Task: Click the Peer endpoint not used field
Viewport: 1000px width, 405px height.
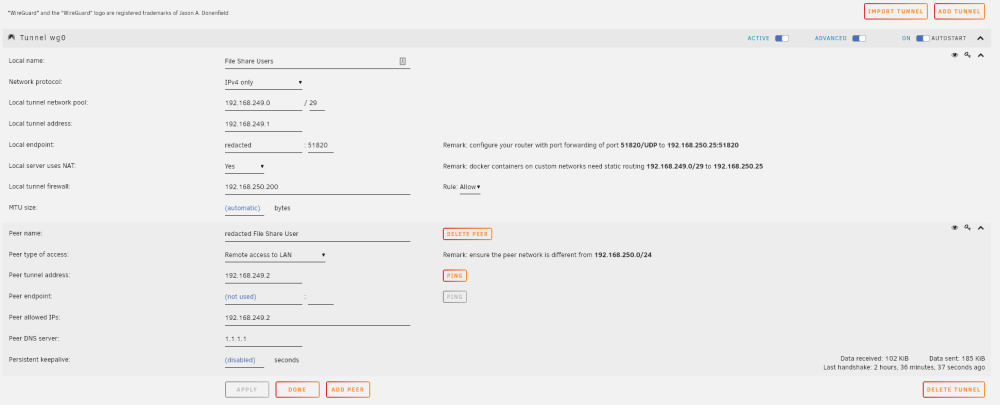Action: pos(263,297)
